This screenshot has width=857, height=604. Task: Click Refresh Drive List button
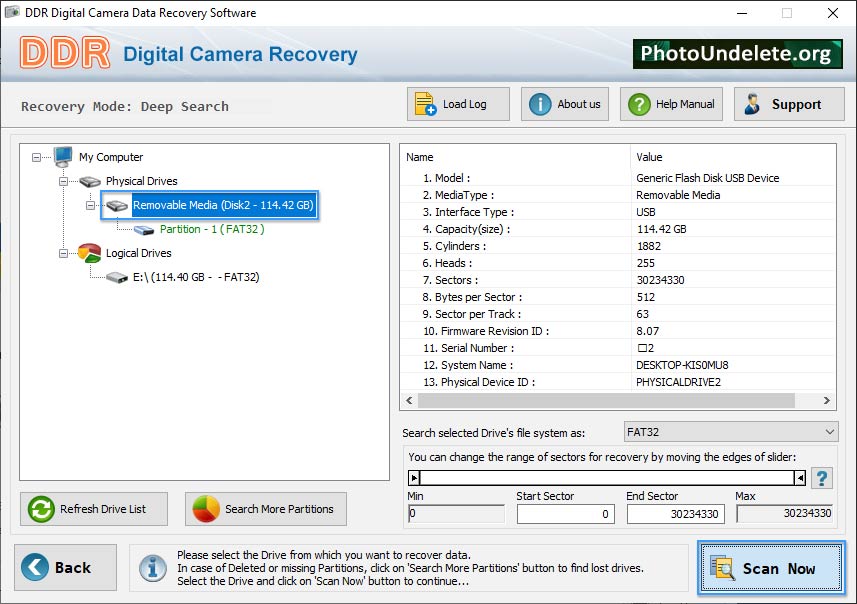[x=94, y=509]
